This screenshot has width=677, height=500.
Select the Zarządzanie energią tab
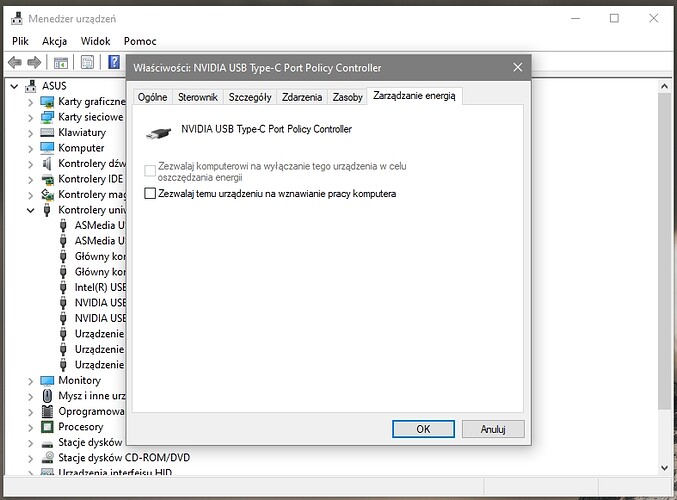[x=414, y=96]
